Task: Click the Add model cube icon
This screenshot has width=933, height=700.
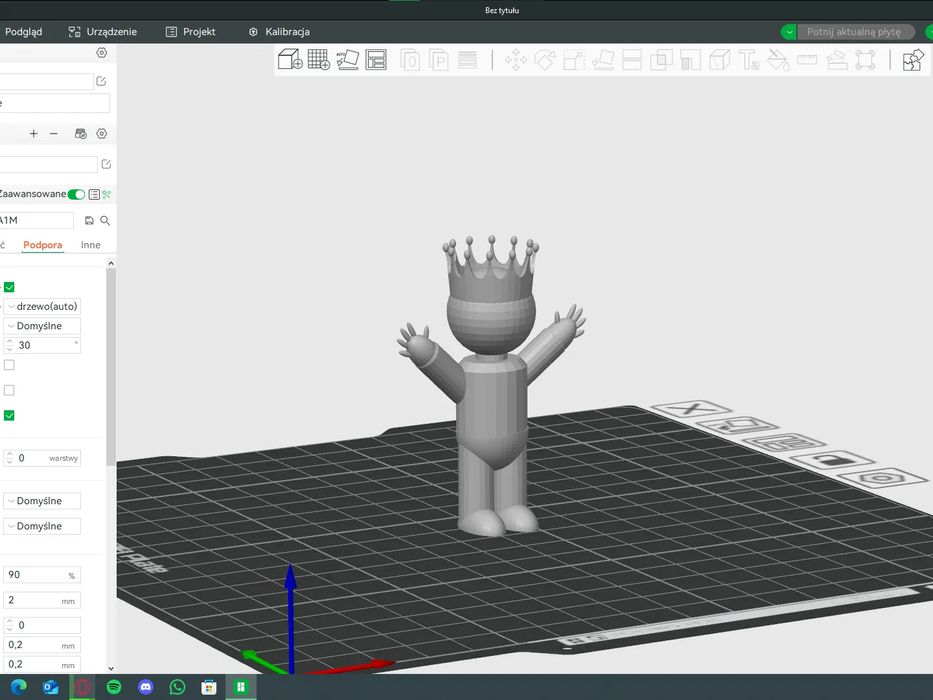Action: [x=289, y=60]
